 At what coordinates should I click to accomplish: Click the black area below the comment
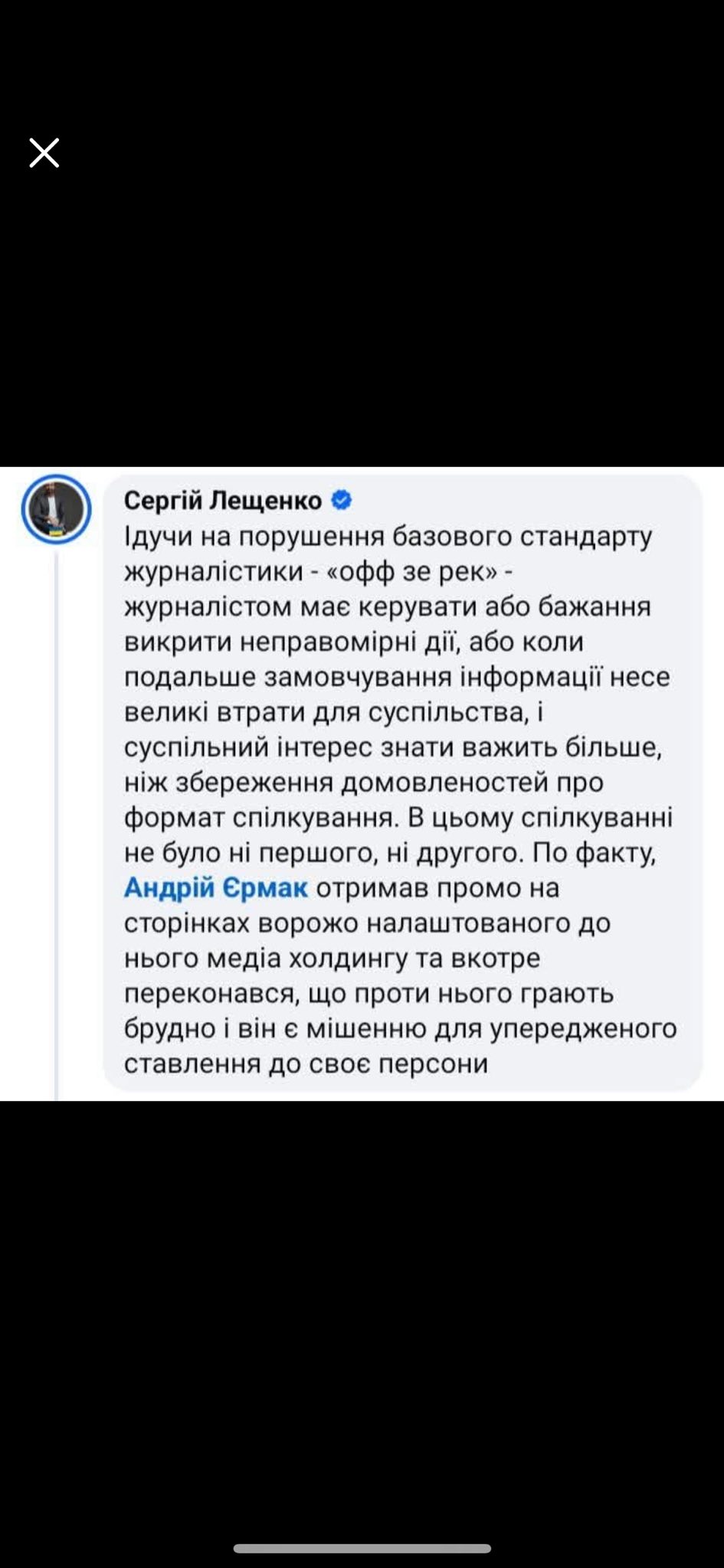tap(362, 1302)
